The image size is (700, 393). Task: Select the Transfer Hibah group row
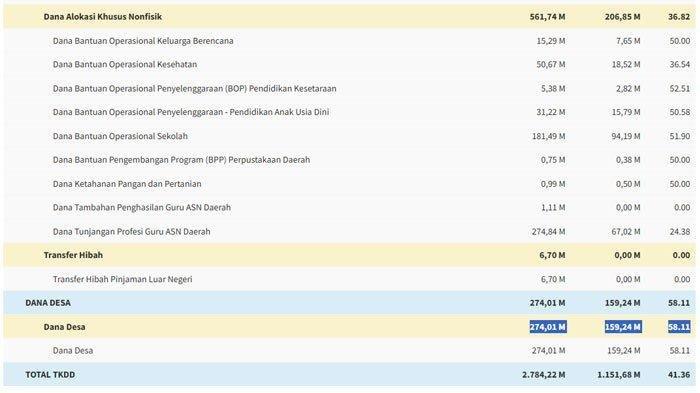pos(350,255)
